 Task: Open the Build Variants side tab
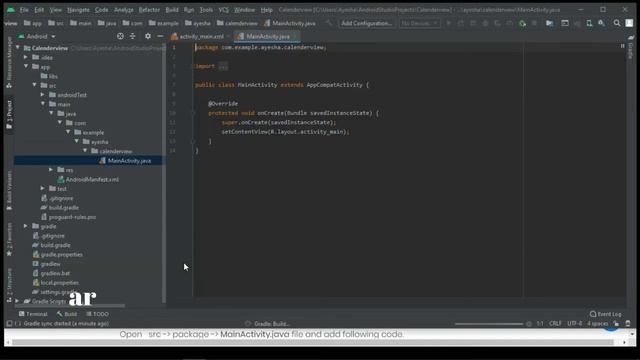click(x=9, y=191)
